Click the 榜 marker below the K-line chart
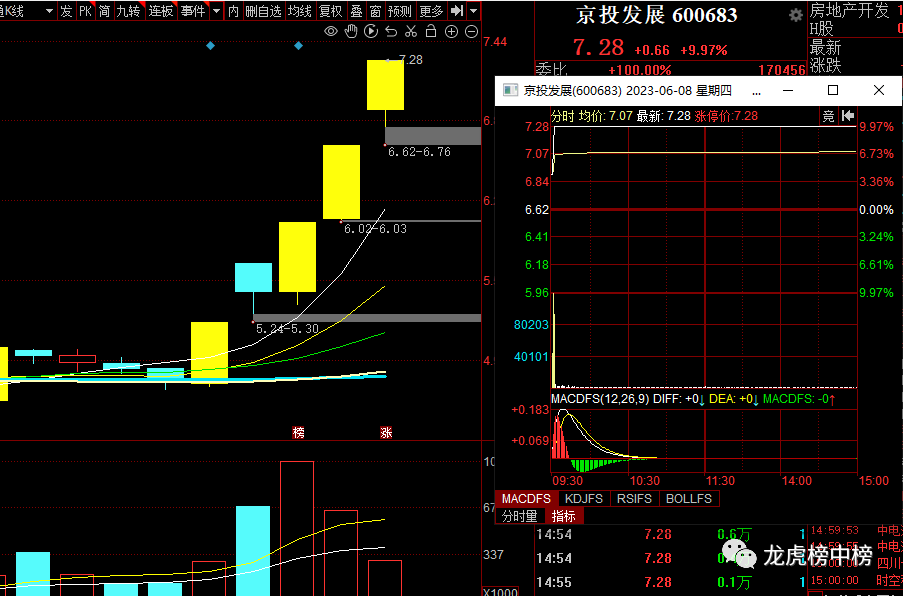The image size is (903, 596). pos(298,432)
